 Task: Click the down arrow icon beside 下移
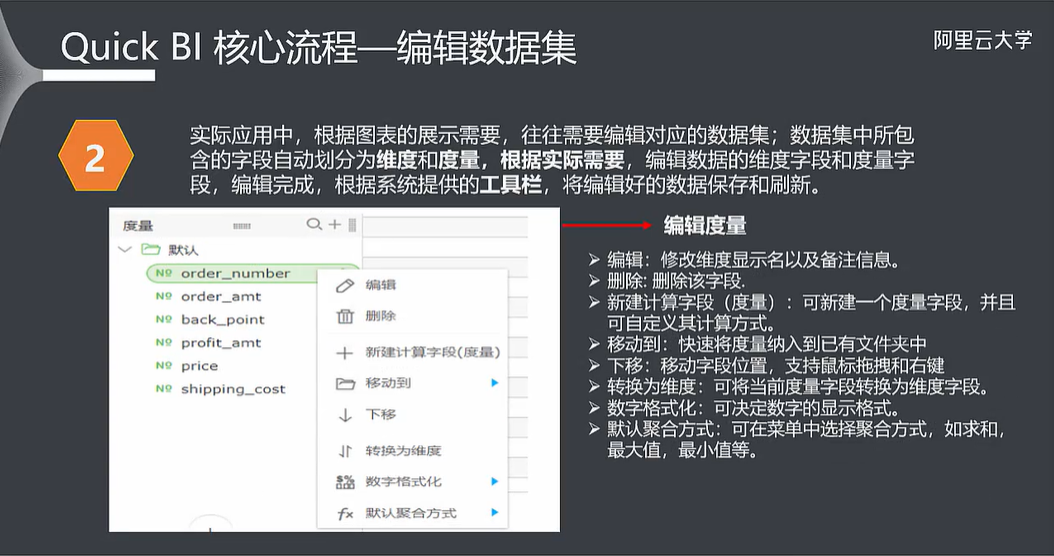point(345,415)
